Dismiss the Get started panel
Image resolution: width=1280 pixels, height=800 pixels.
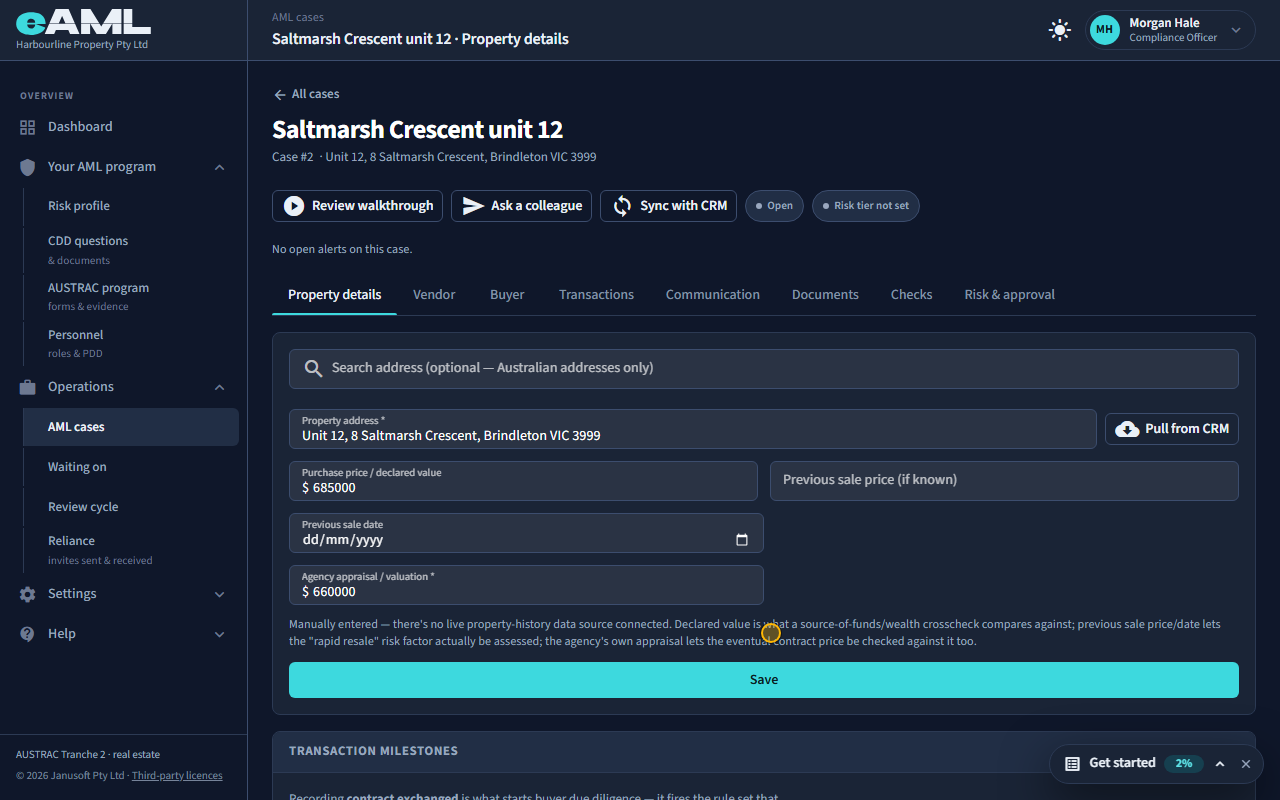click(x=1246, y=764)
